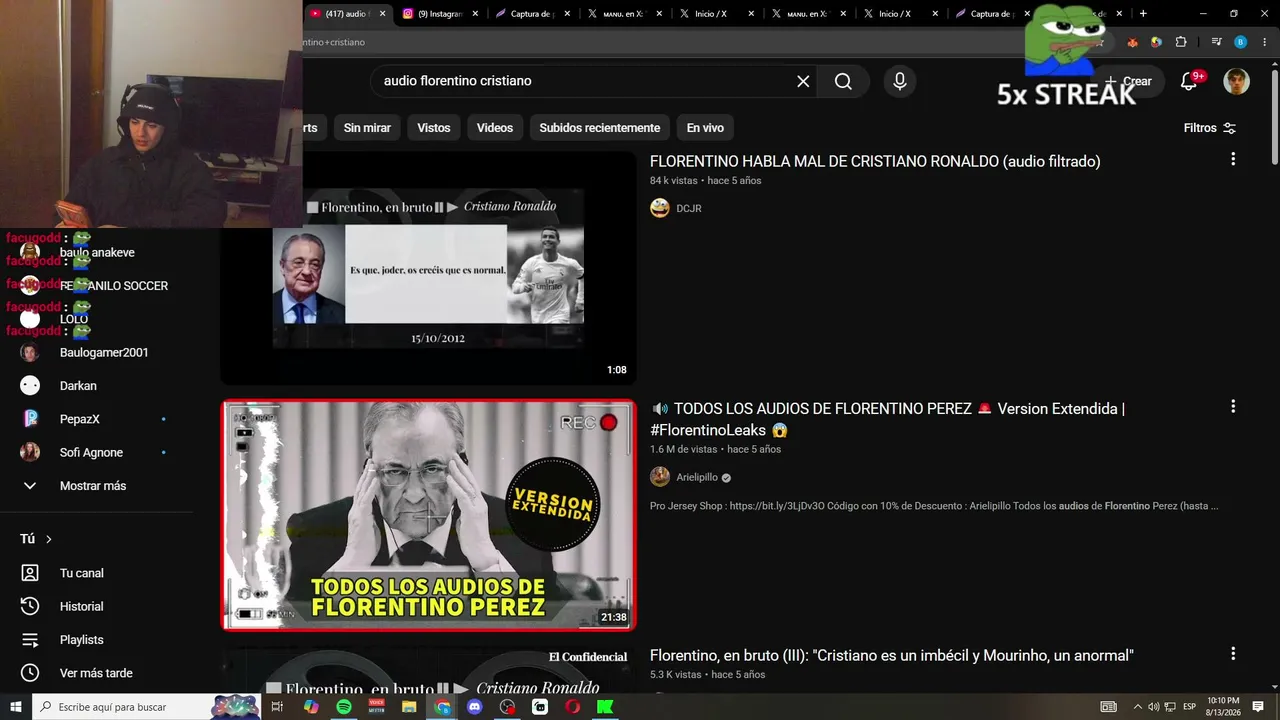The image size is (1280, 720).
Task: Open Darkan subscription channel
Action: (x=78, y=386)
